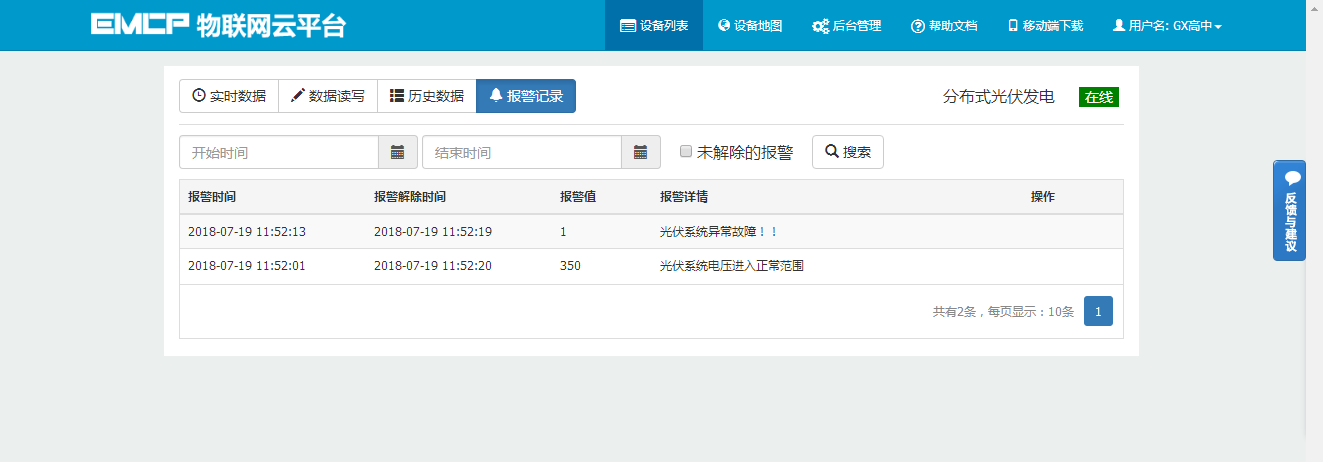Open calendar picker for 结束时间

coord(641,152)
